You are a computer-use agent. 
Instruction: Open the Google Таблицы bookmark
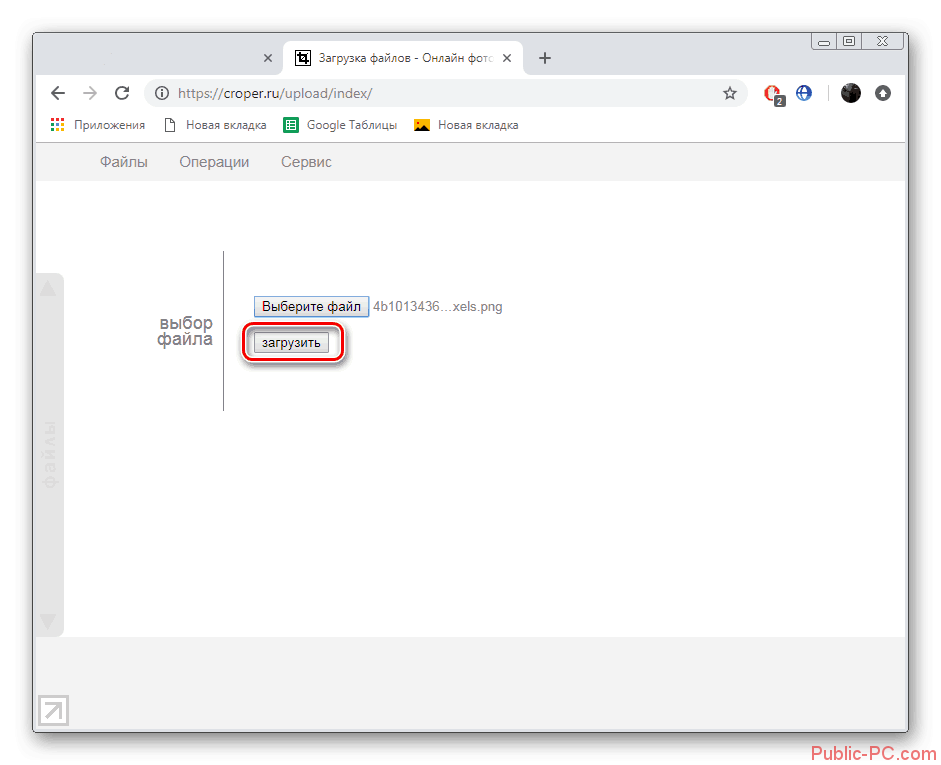click(x=340, y=125)
